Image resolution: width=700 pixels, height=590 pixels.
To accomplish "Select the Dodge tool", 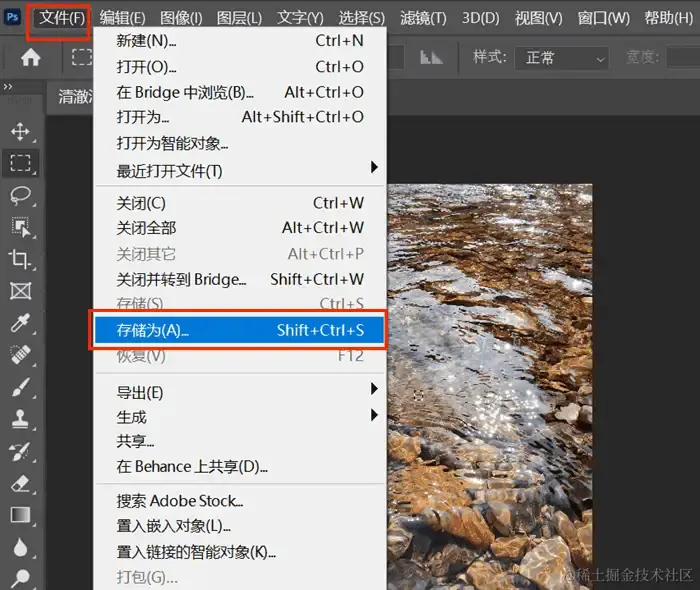I will [20, 578].
